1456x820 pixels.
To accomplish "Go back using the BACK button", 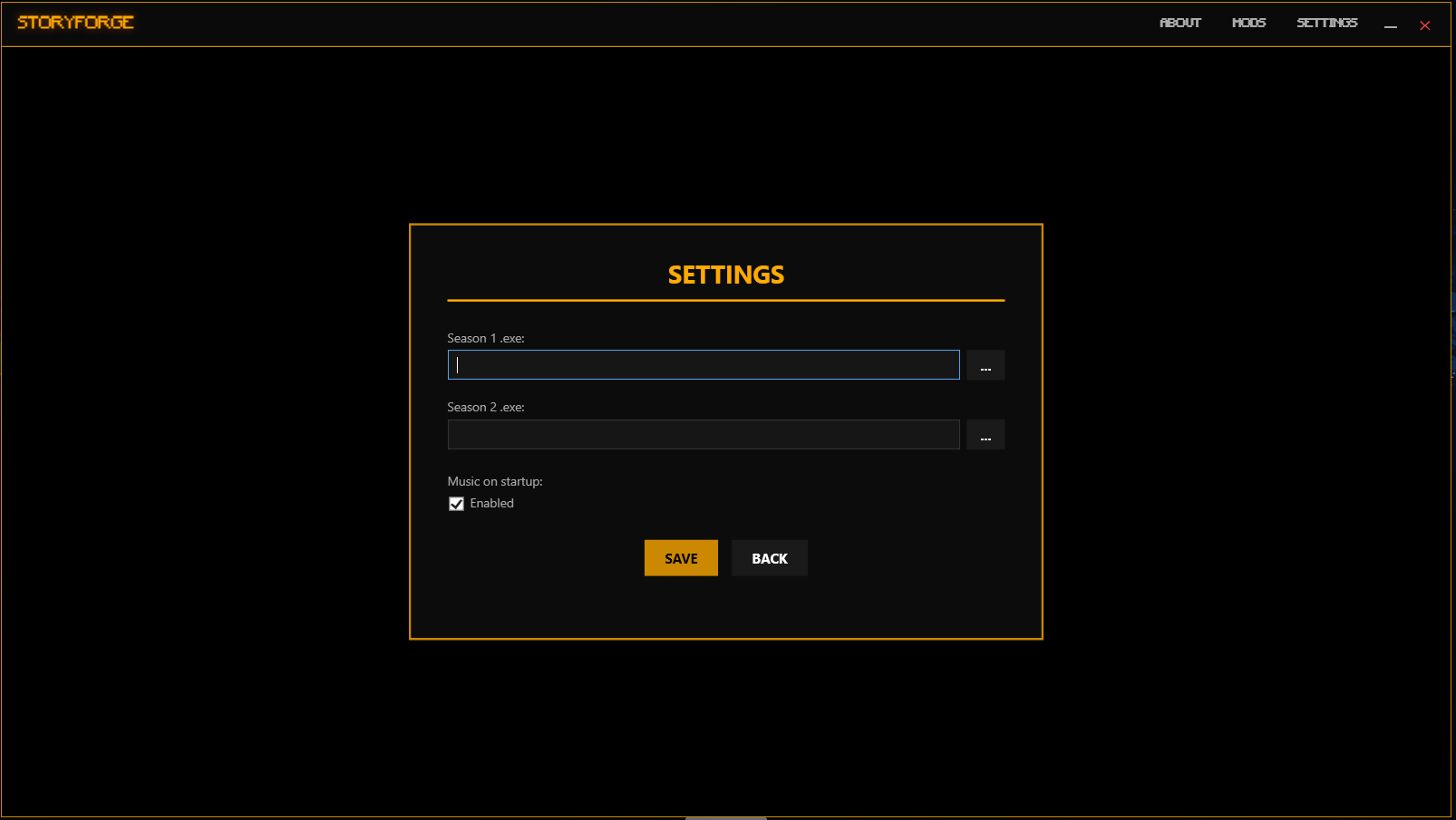I will pos(769,557).
